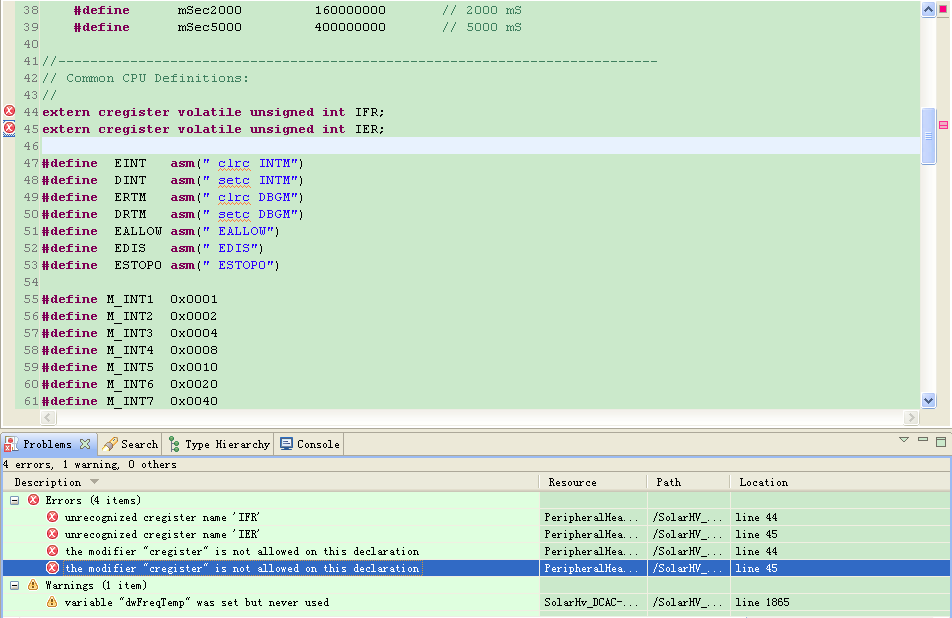This screenshot has height=618, width=952.
Task: Click the error marker on line 44
Action: coord(10,111)
